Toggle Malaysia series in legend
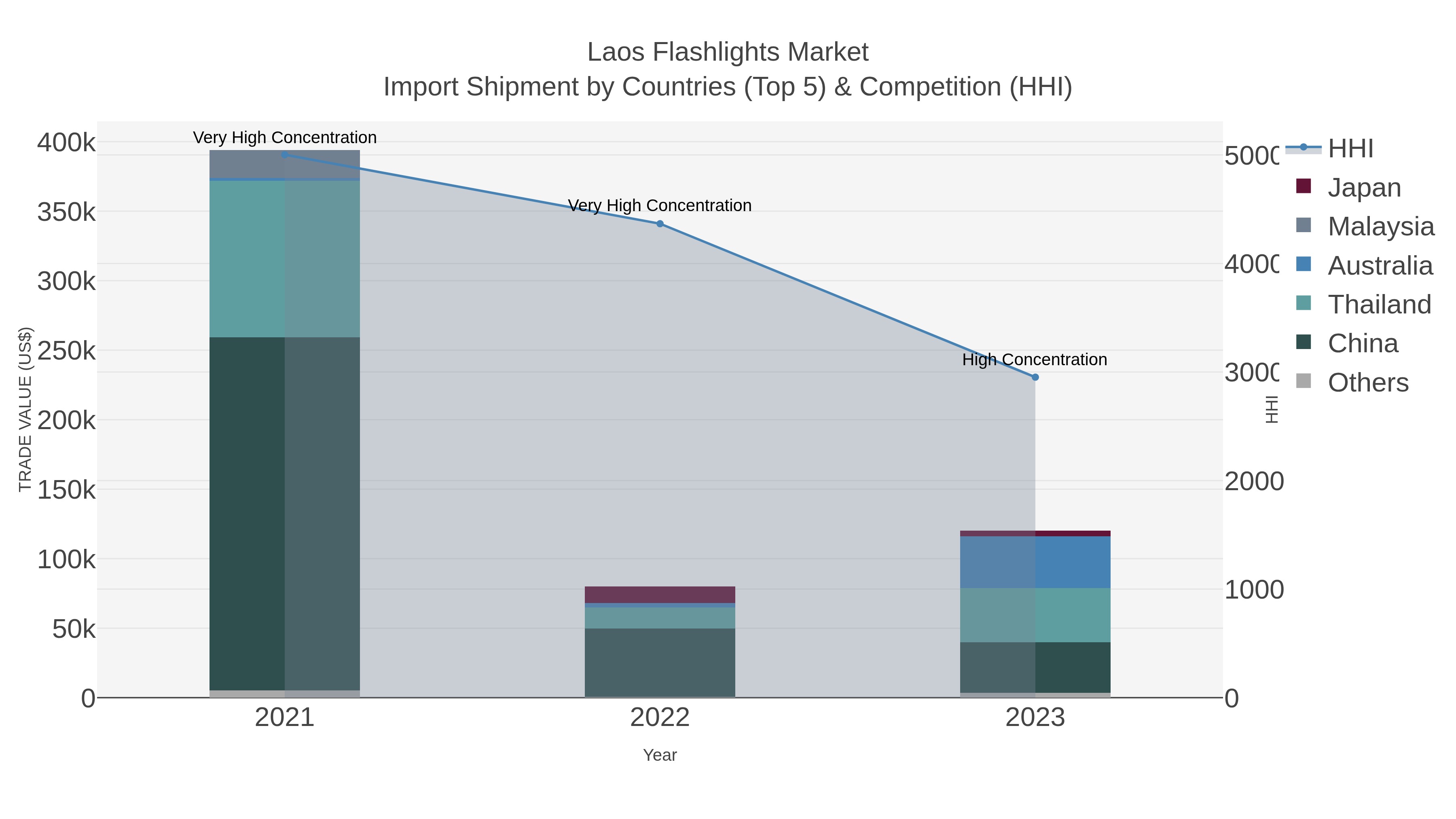The image size is (1456, 819). click(x=1365, y=226)
